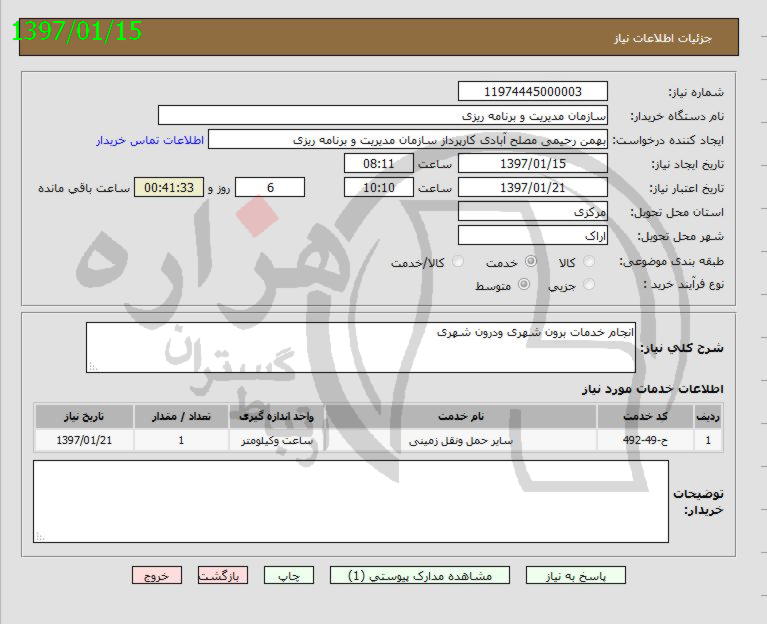
Task: Click the ردیف column header
Action: point(708,416)
